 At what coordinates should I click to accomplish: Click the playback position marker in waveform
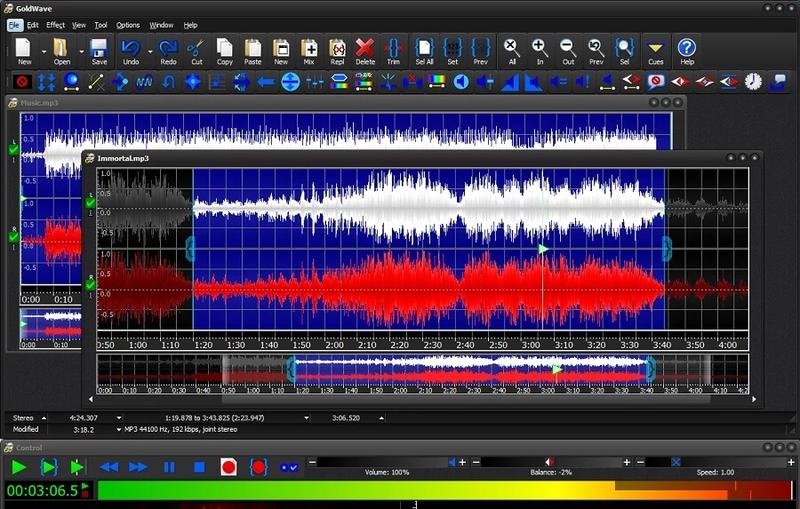click(x=543, y=248)
